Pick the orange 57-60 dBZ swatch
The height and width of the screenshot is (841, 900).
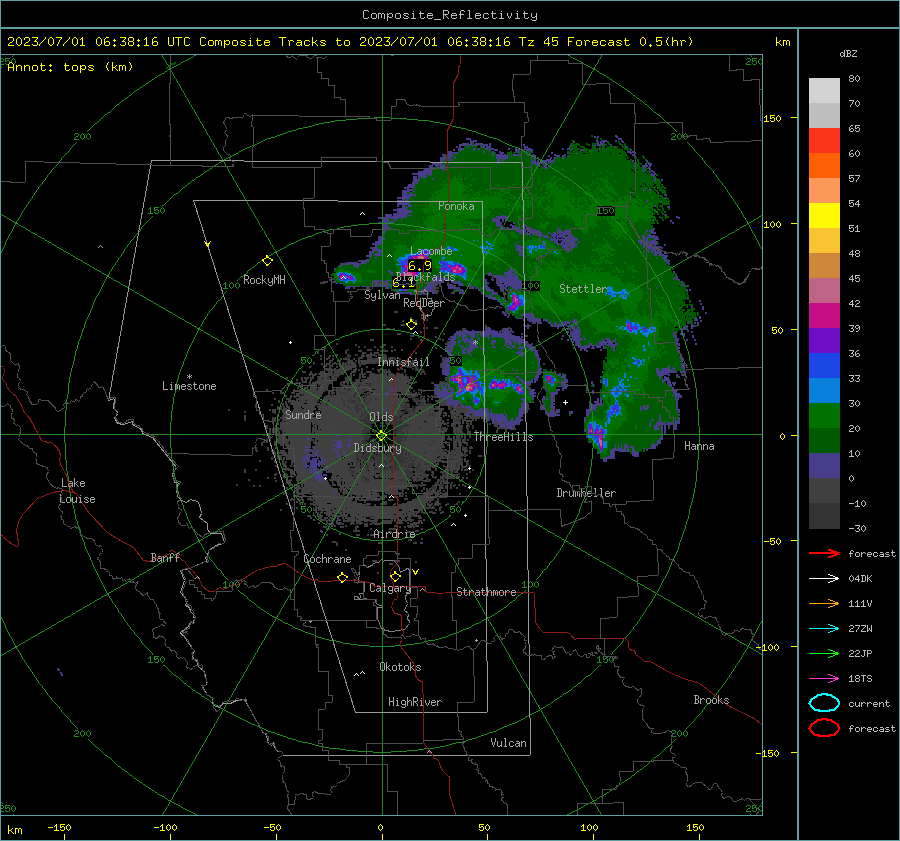[x=824, y=166]
